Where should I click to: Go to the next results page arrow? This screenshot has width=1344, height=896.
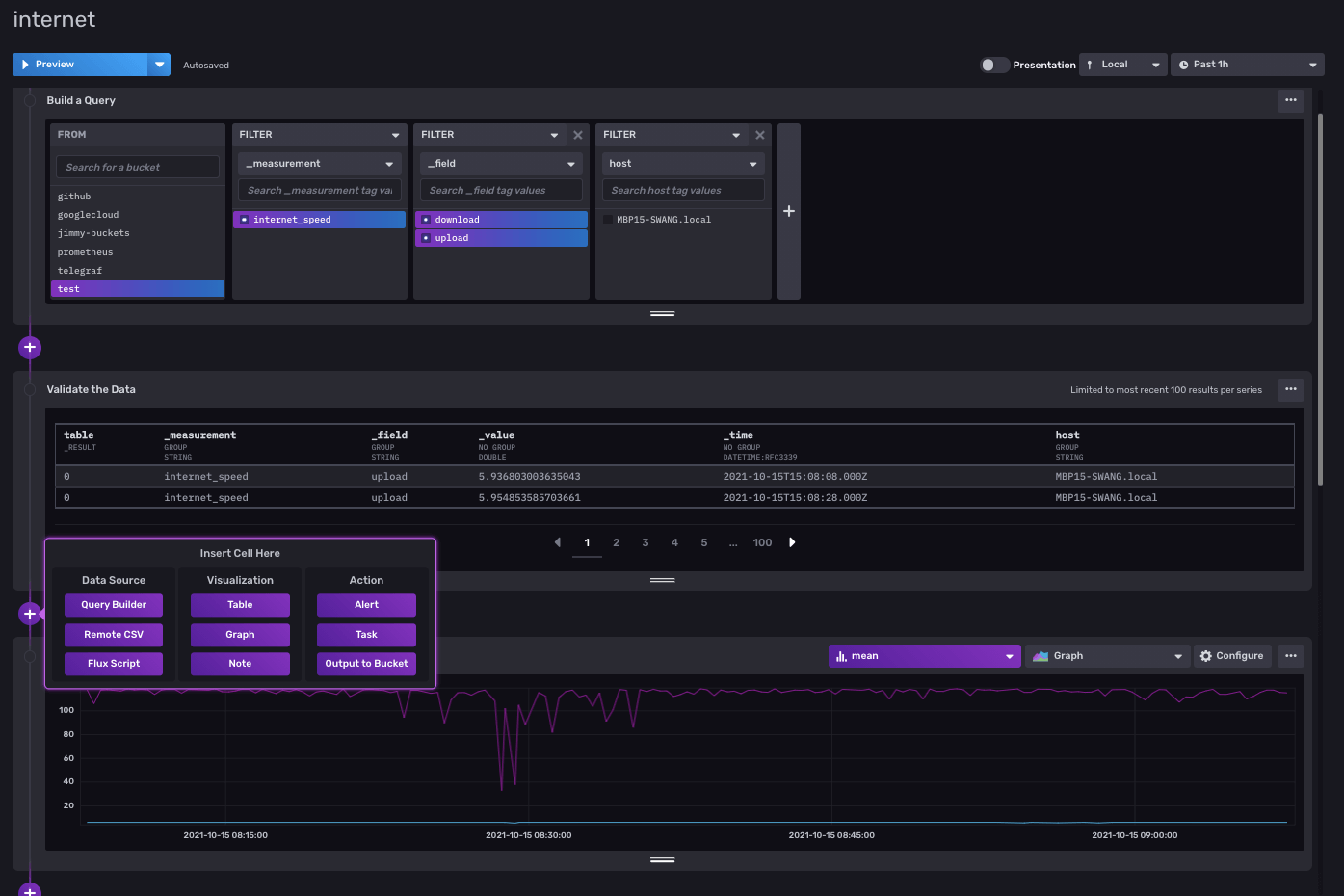pyautogui.click(x=792, y=542)
